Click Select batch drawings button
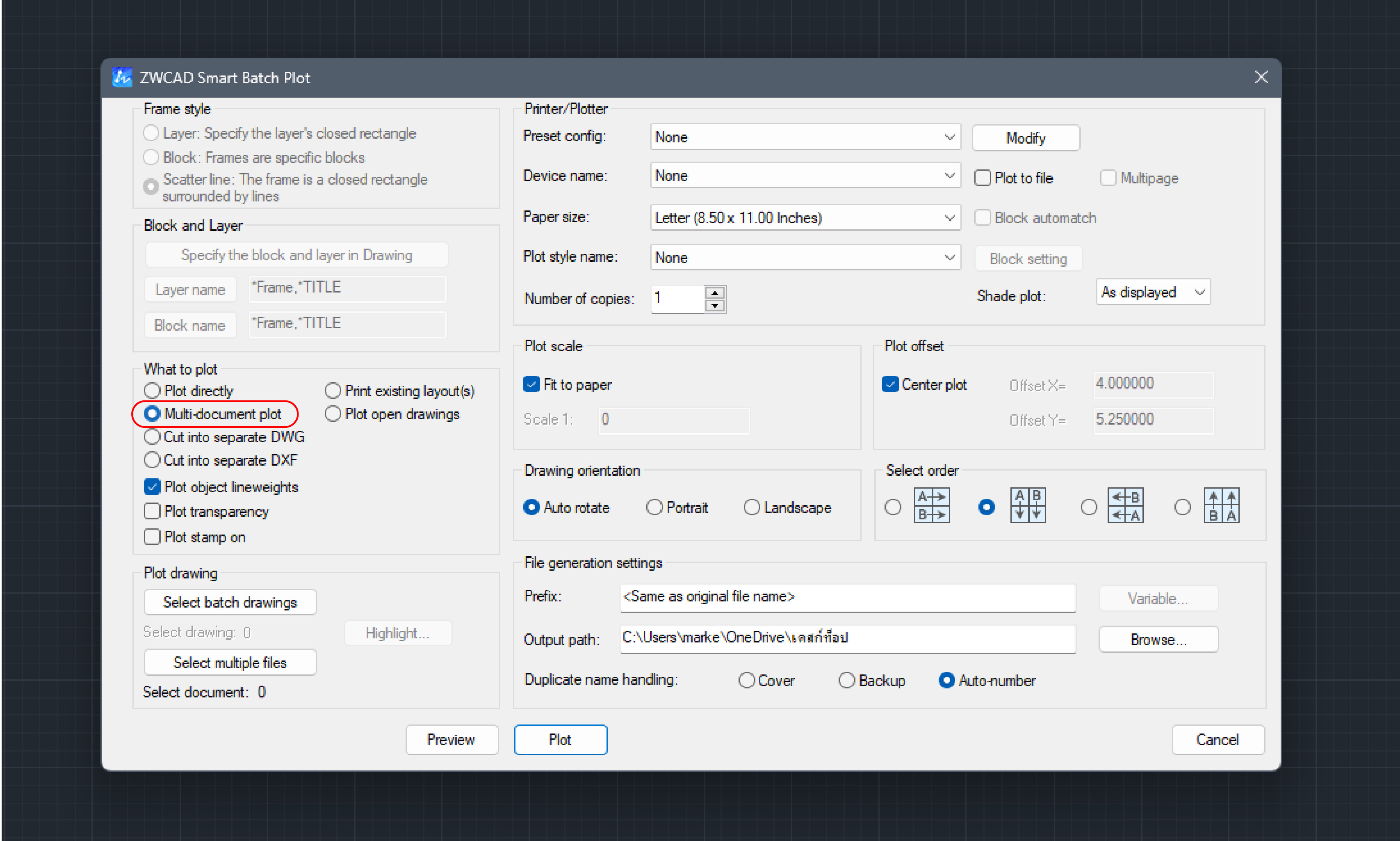This screenshot has height=841, width=1400. (230, 602)
